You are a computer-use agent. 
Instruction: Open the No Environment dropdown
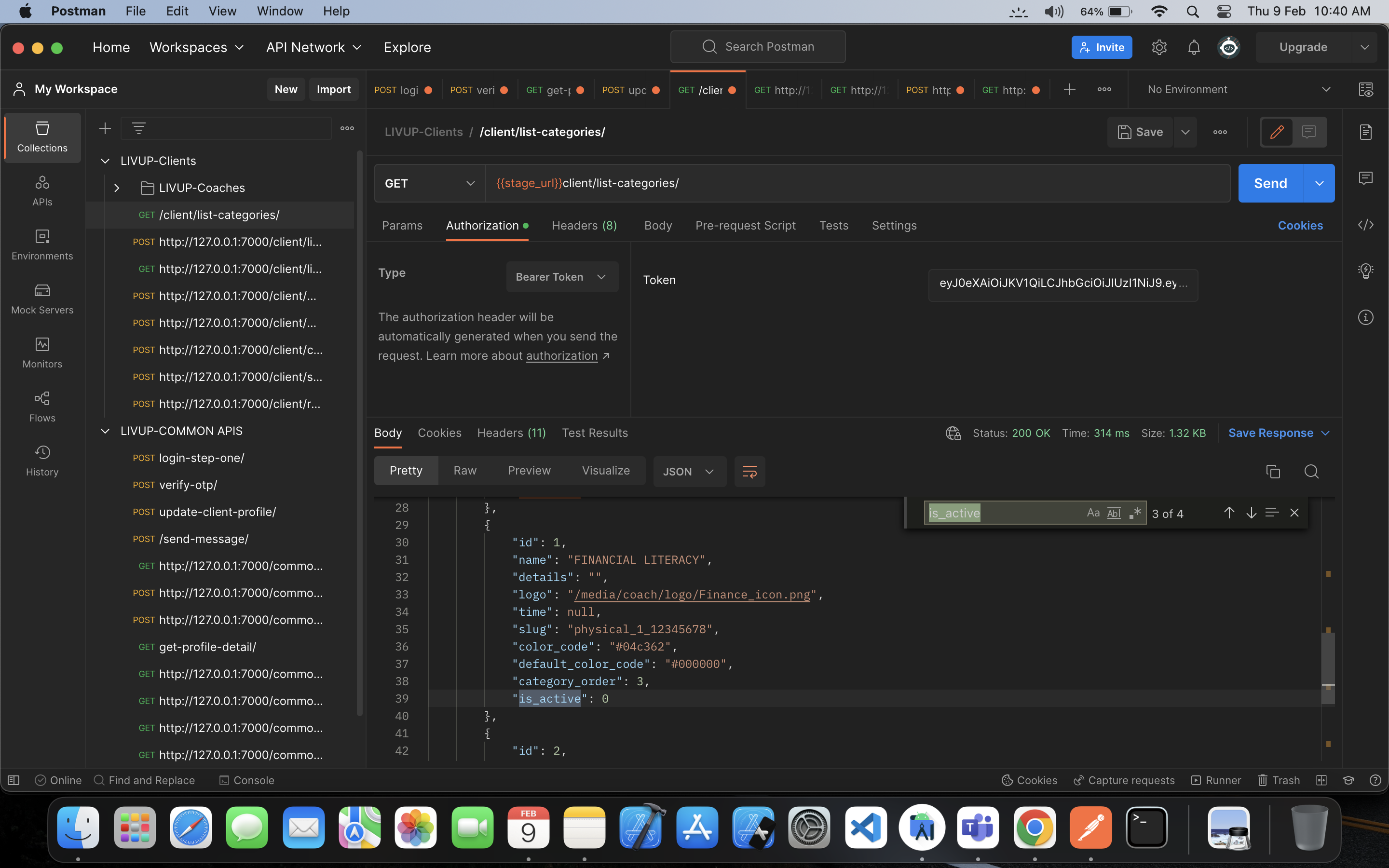click(1239, 89)
